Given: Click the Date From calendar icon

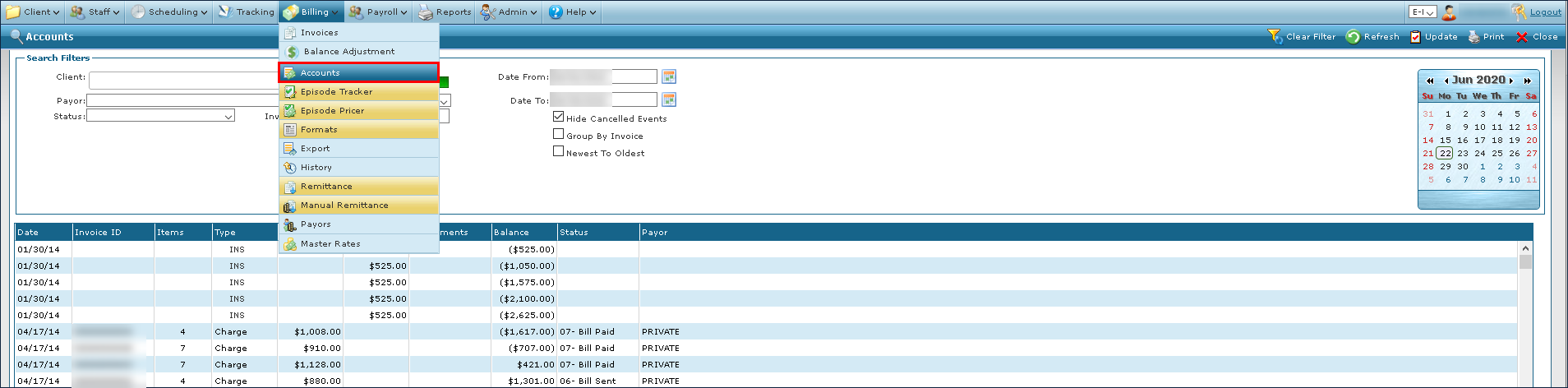Looking at the screenshot, I should point(669,76).
